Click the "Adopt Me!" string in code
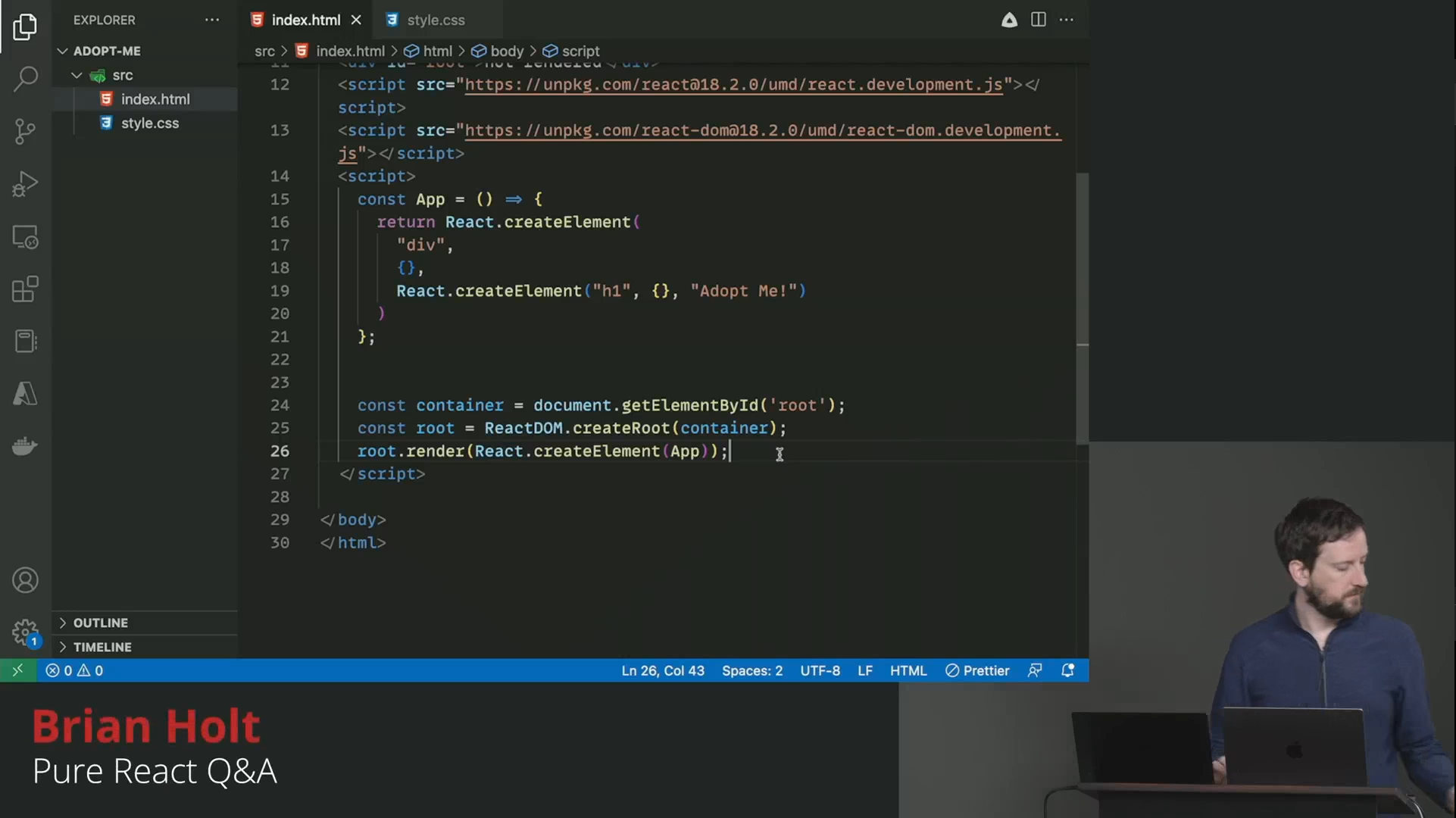1456x818 pixels. pos(743,291)
